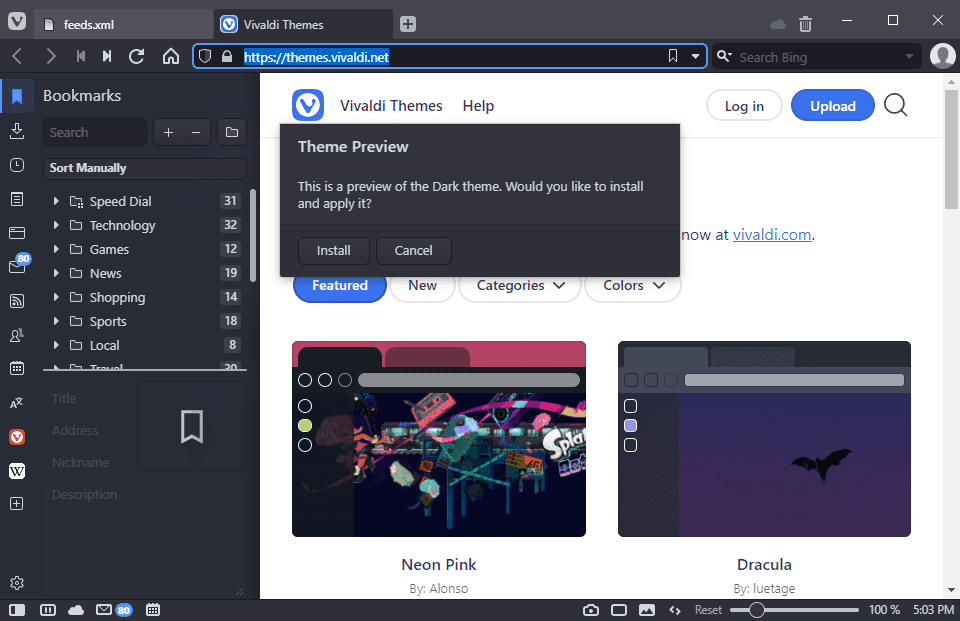Open the History panel
Image resolution: width=960 pixels, height=621 pixels.
coord(17,165)
